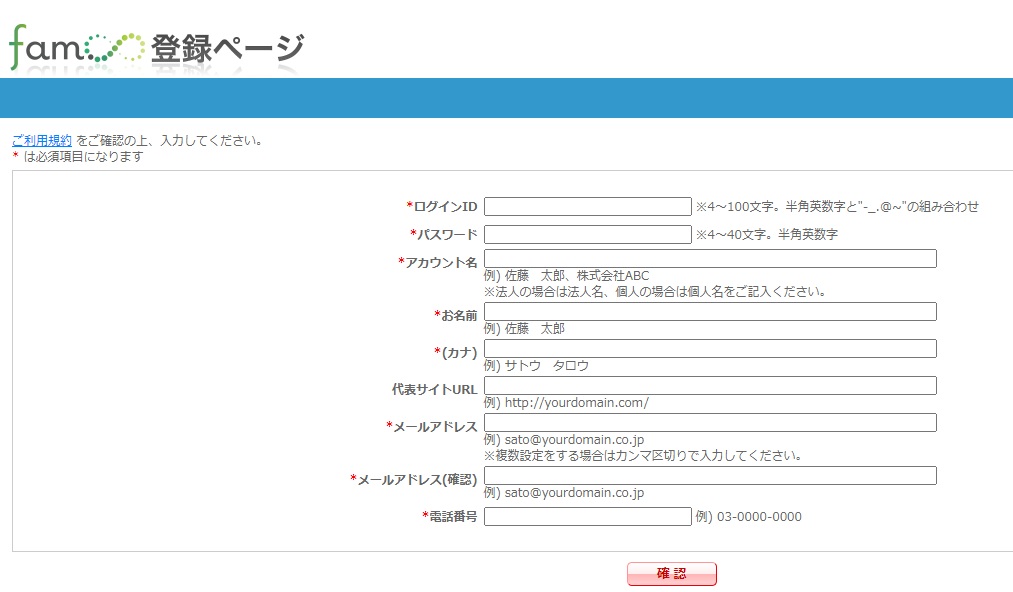Click into the パスワード text box

click(587, 235)
